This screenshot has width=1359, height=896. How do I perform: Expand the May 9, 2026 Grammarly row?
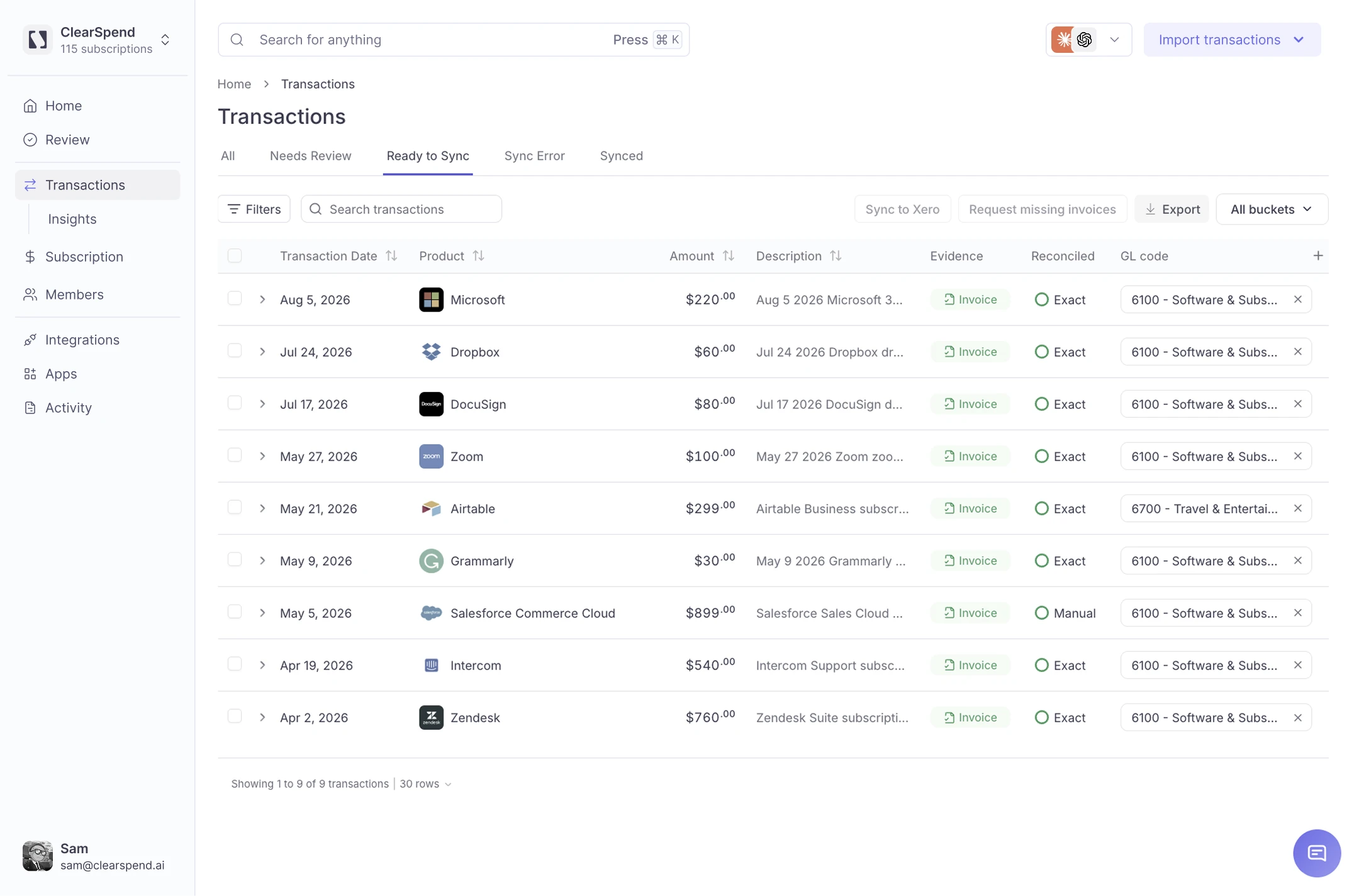tap(262, 561)
